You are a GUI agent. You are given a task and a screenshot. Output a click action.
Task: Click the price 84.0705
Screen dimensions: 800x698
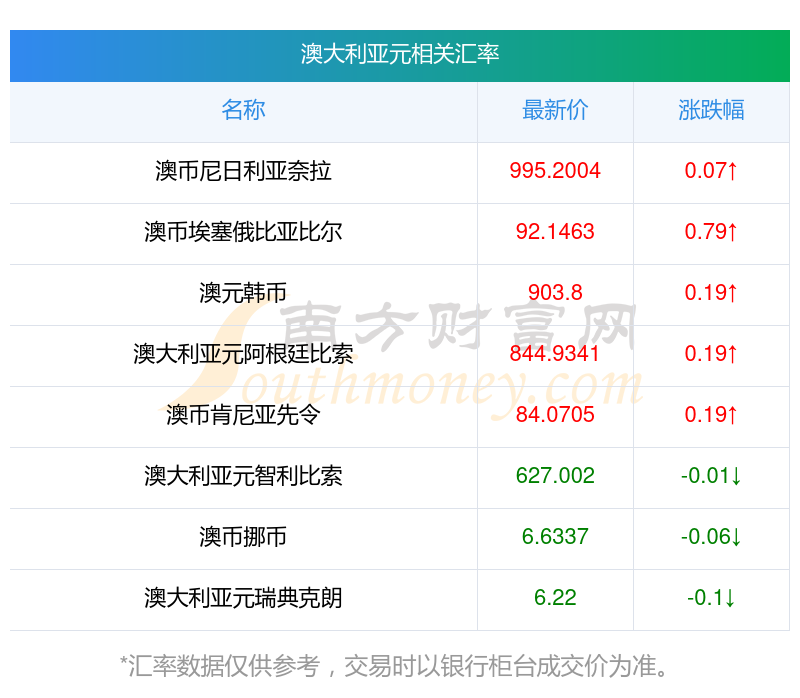[x=555, y=415]
